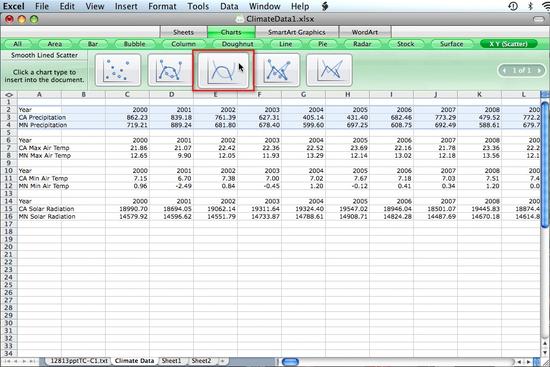The image size is (550, 367).
Task: Filter charts by Pie type
Action: [x=322, y=44]
